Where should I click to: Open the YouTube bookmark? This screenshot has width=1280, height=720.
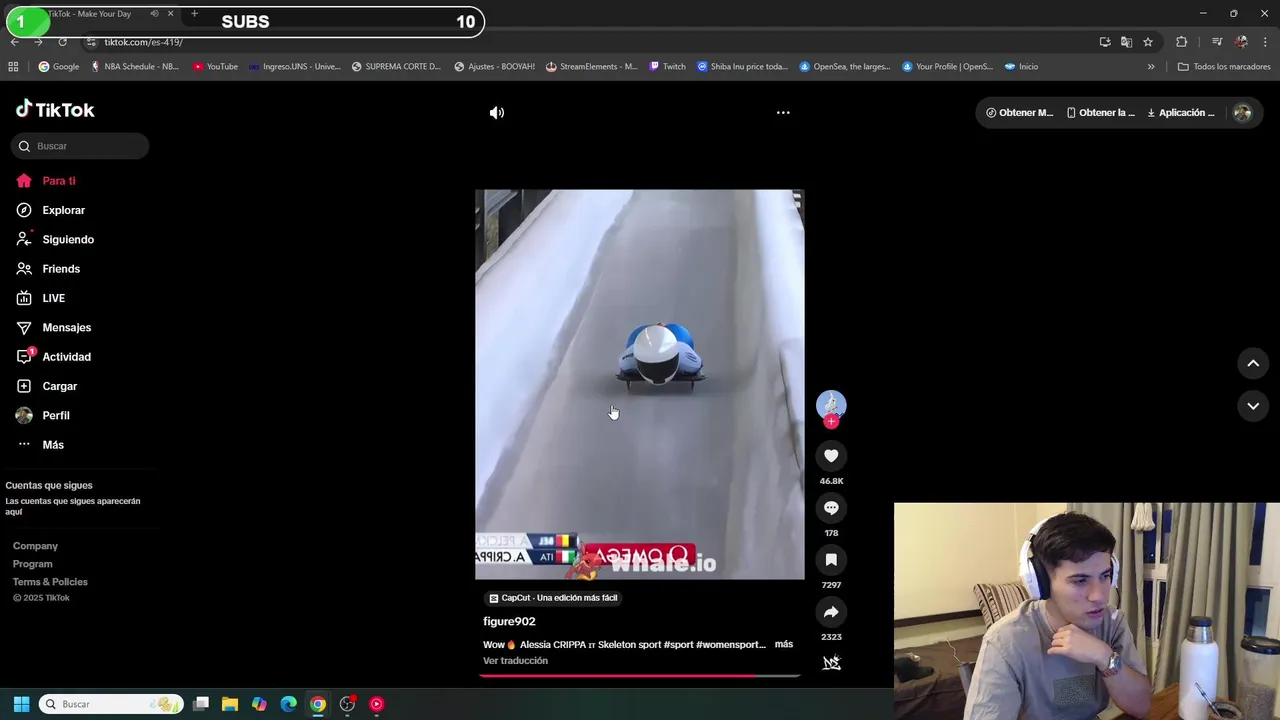click(x=215, y=67)
